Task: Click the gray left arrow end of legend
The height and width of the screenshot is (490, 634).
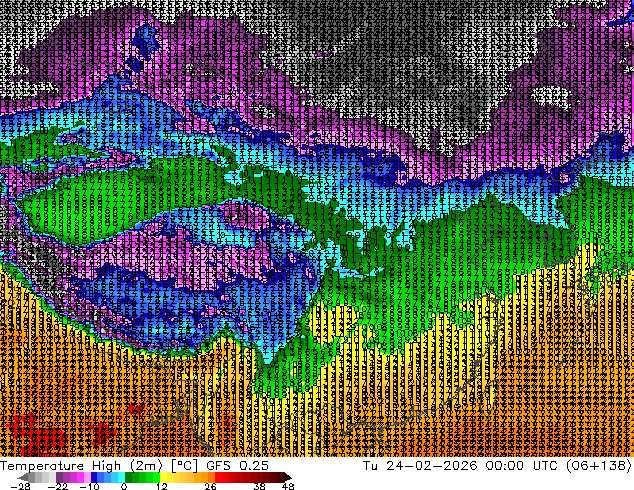Action: (22, 477)
